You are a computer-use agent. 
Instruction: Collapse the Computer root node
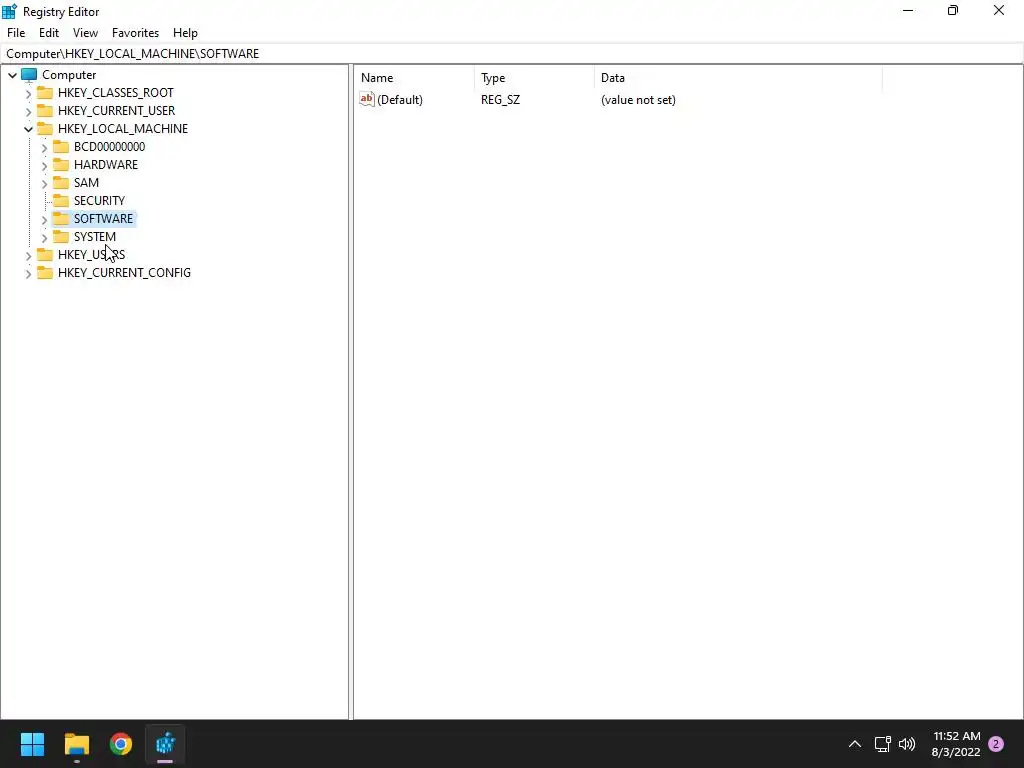(x=12, y=75)
